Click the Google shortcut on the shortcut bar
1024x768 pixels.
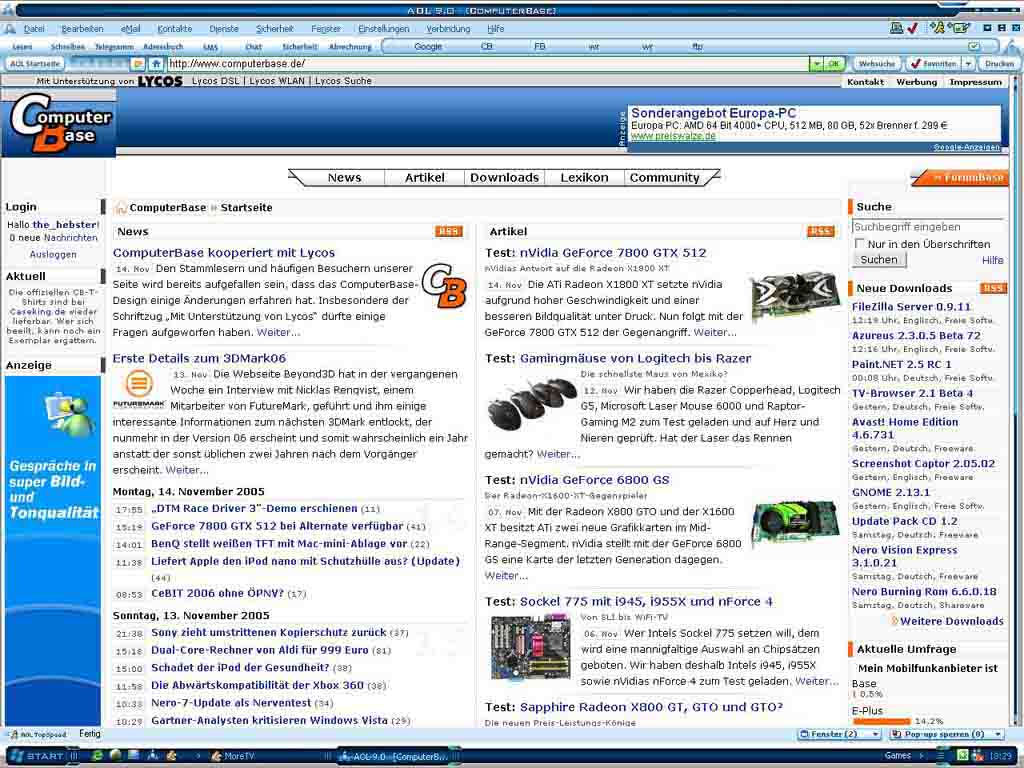point(428,46)
